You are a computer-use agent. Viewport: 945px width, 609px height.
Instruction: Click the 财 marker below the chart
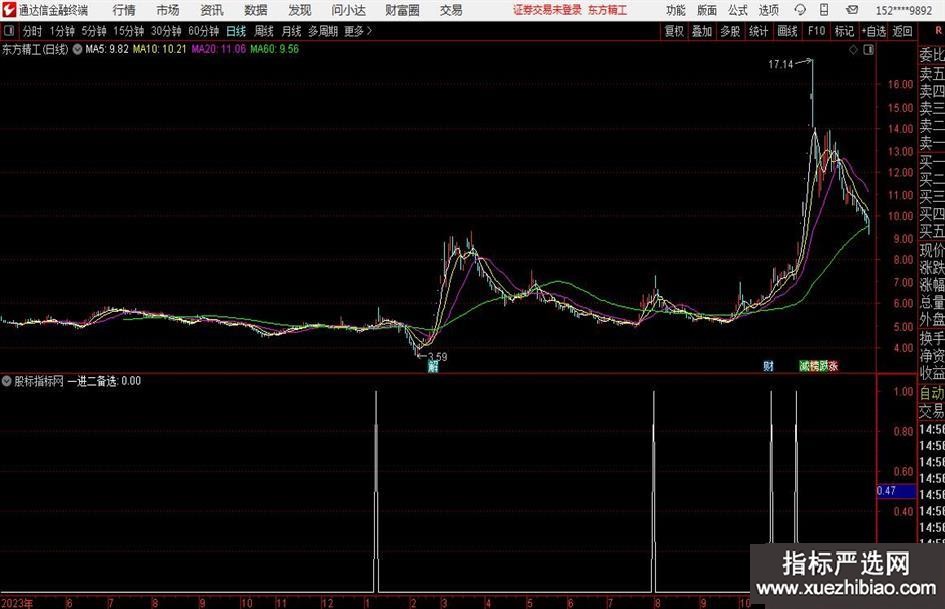click(x=768, y=366)
